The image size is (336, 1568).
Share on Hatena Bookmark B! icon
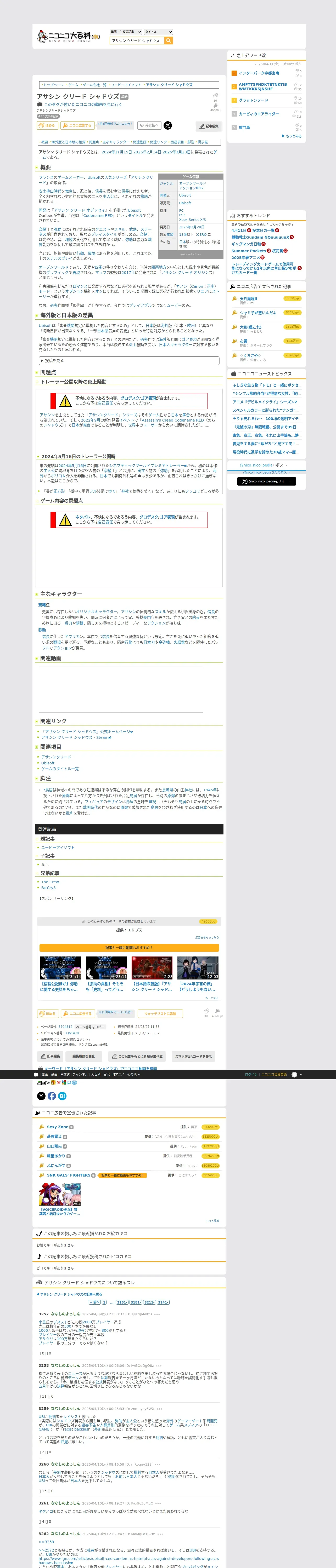pos(62,1096)
